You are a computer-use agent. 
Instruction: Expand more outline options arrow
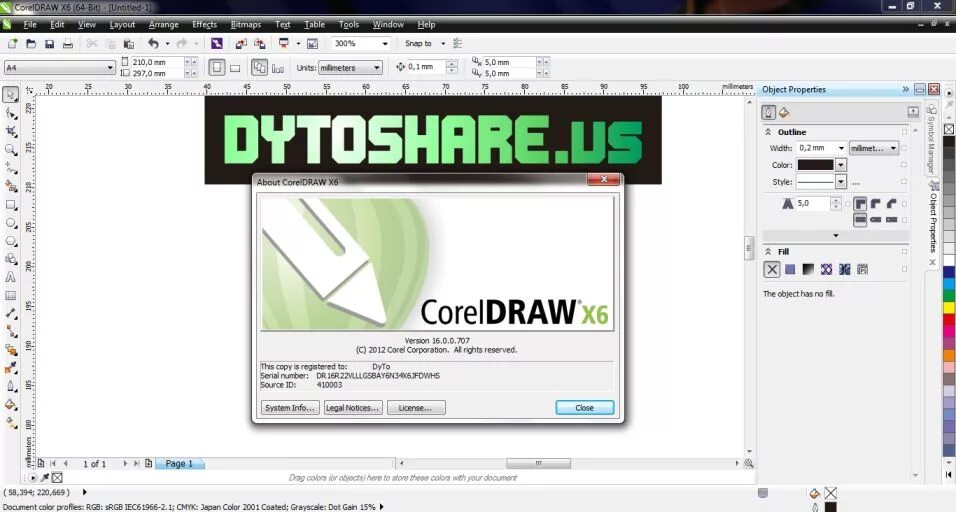pyautogui.click(x=836, y=235)
